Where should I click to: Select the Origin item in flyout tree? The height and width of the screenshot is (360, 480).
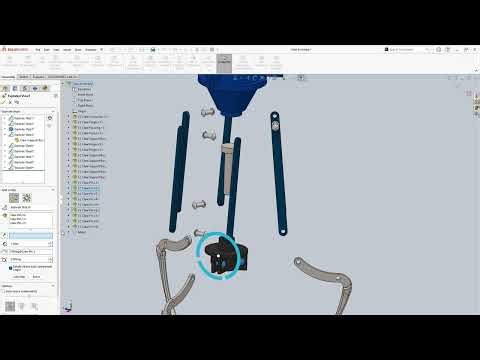pos(79,111)
